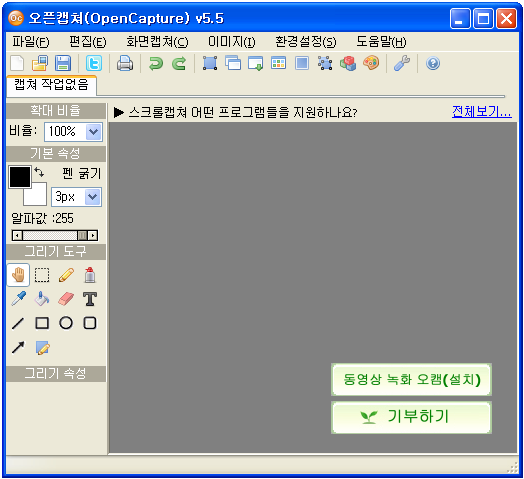
Task: Undo with the green back arrow
Action: [x=156, y=63]
